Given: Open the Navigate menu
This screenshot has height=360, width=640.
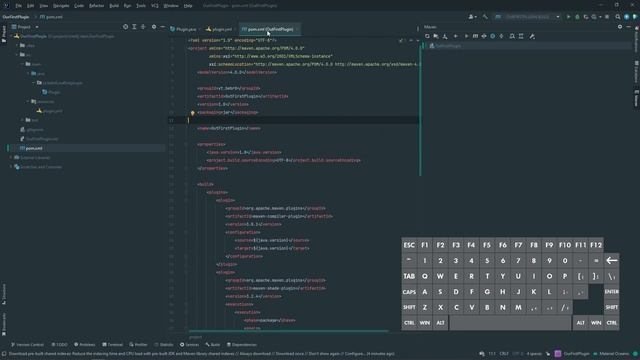Looking at the screenshot, I should coord(61,6).
